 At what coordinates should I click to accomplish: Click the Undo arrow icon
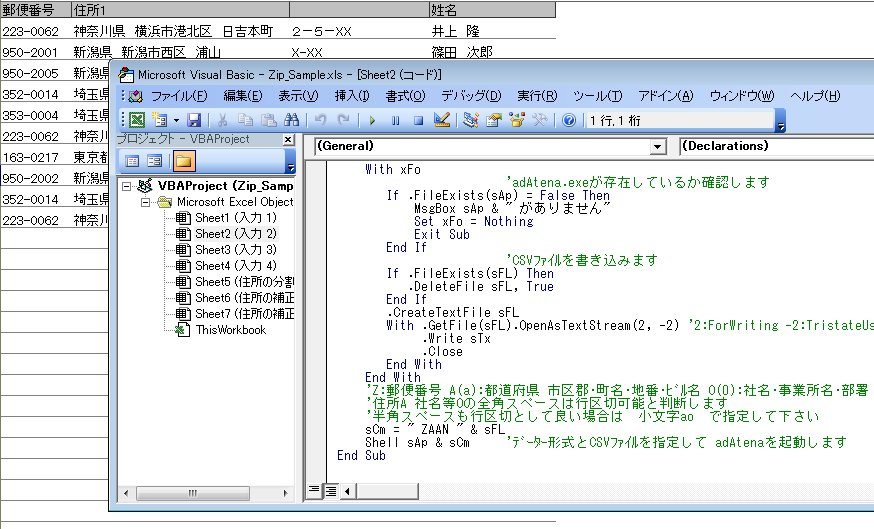(321, 120)
